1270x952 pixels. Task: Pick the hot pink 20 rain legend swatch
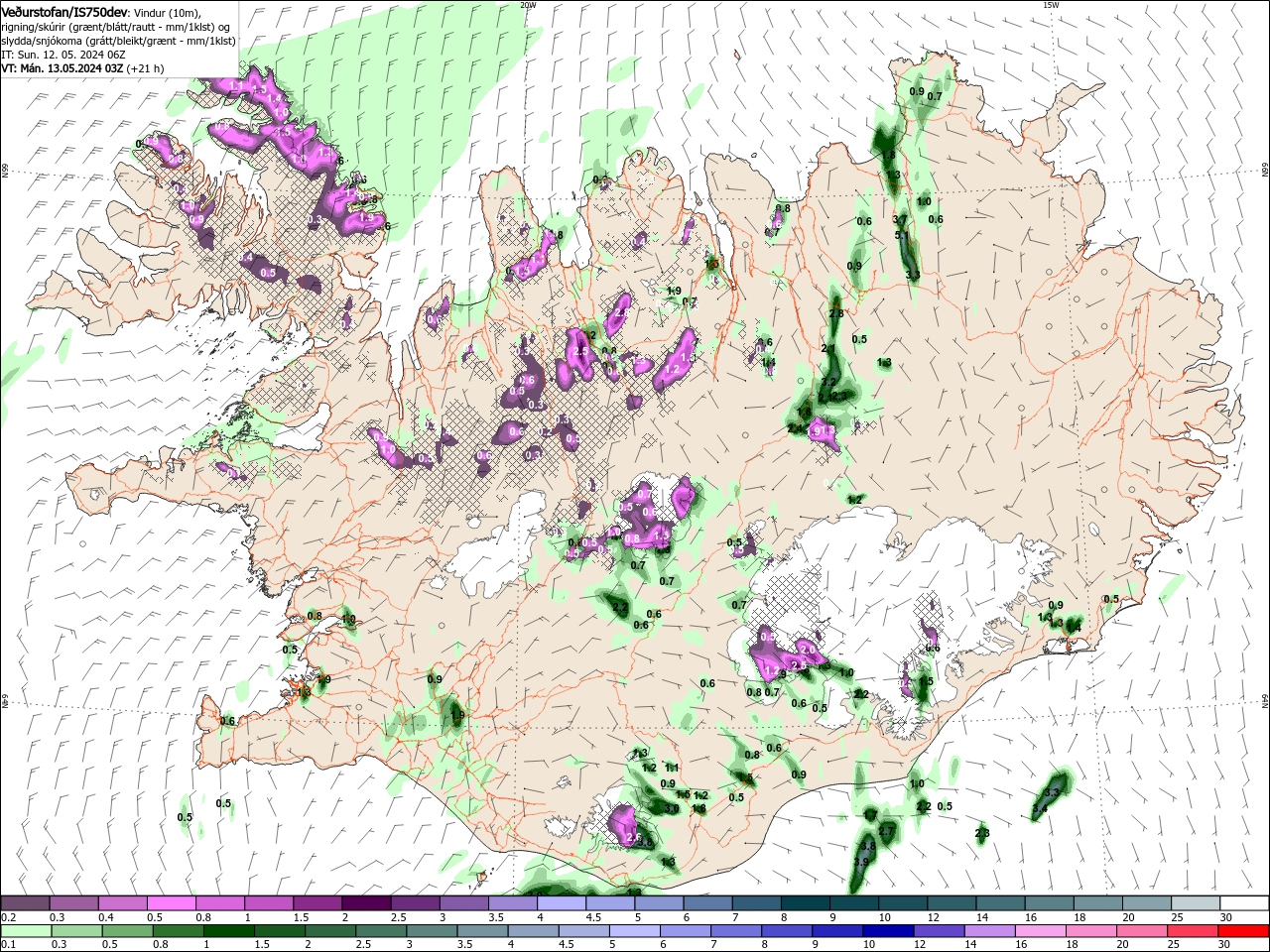[x=1142, y=931]
